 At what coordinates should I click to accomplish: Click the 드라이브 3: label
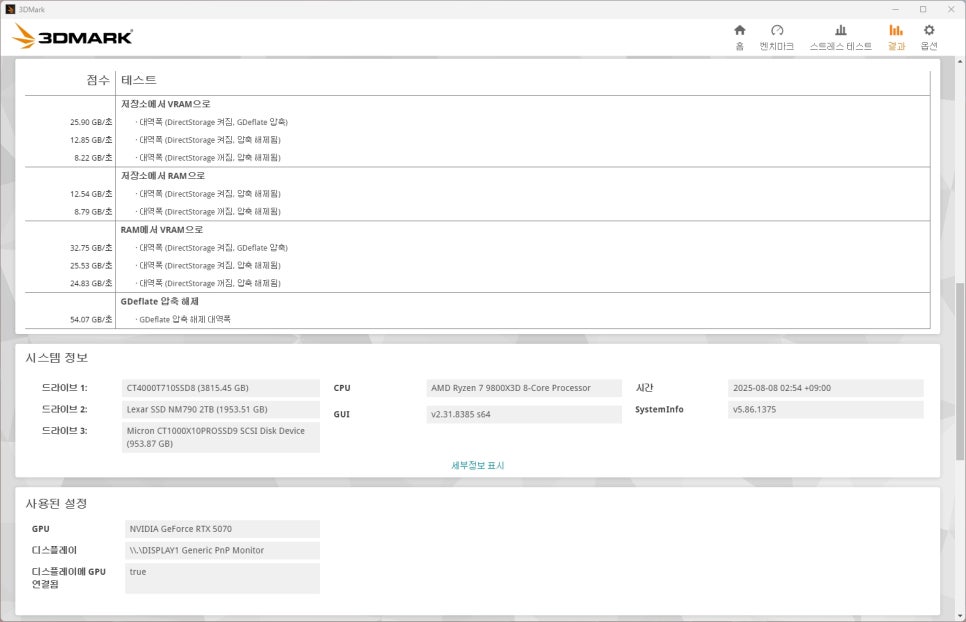[x=64, y=431]
